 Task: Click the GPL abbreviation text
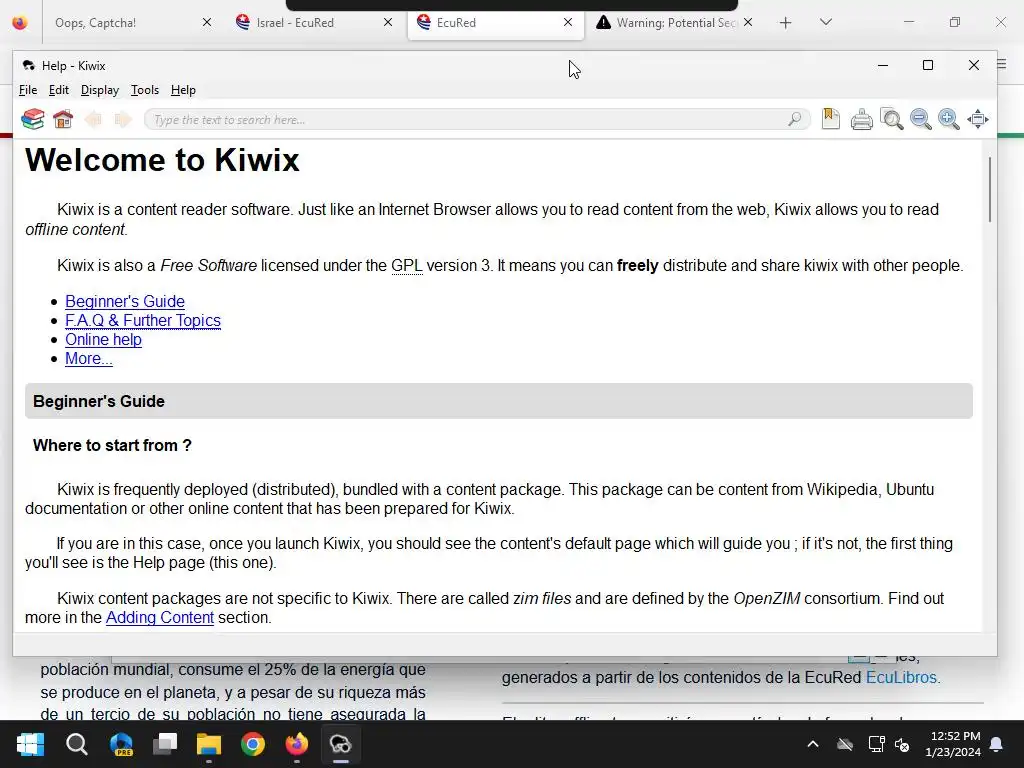point(407,265)
